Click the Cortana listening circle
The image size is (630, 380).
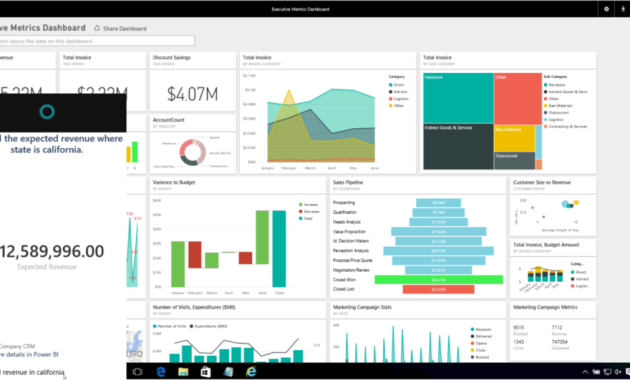(x=47, y=111)
